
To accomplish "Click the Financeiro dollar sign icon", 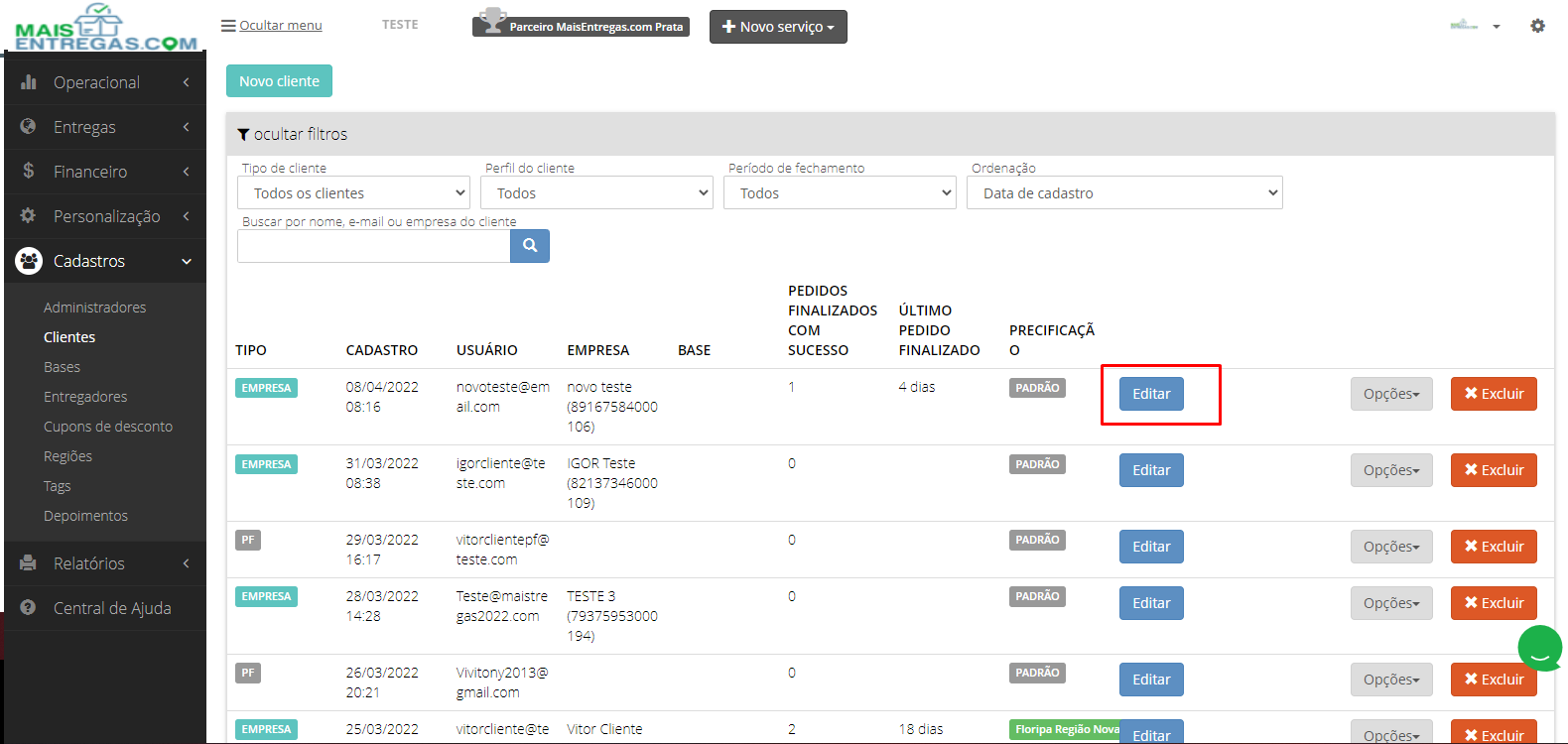I will point(29,172).
